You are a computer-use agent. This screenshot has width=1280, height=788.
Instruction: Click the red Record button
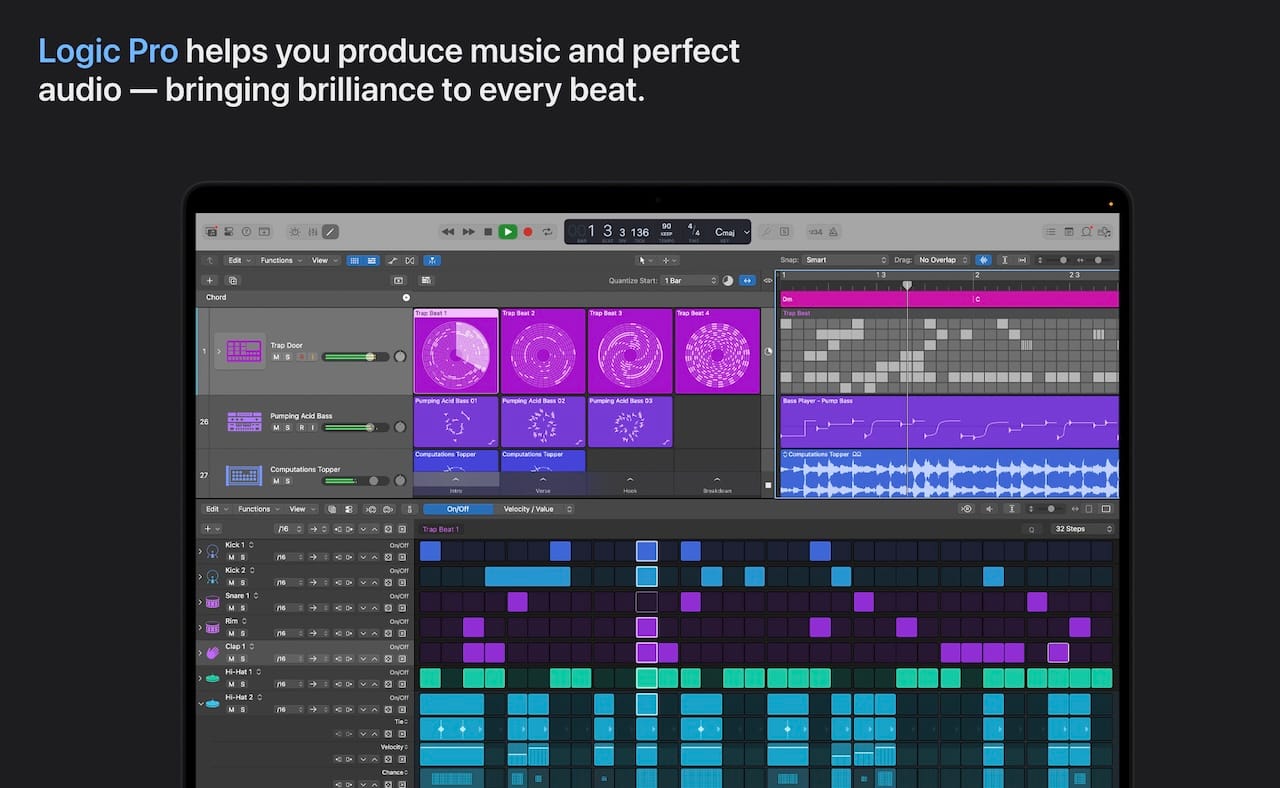(528, 232)
